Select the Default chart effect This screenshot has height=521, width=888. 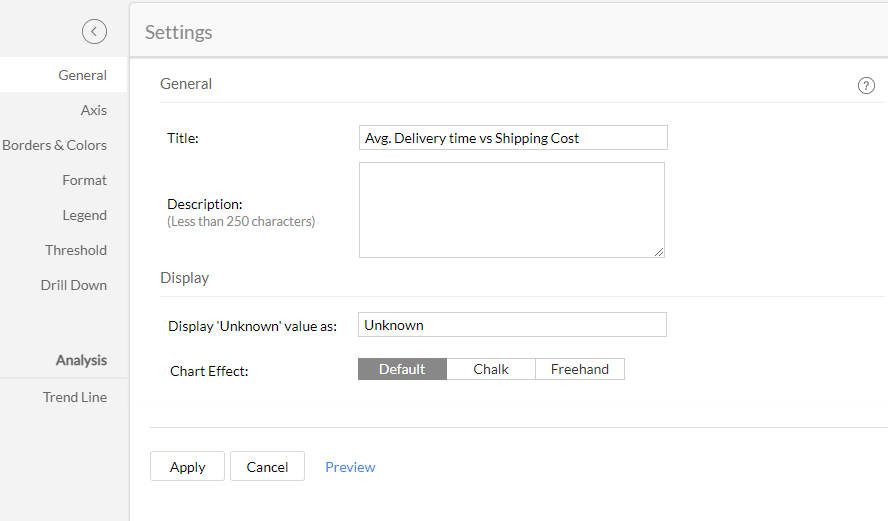coord(402,369)
